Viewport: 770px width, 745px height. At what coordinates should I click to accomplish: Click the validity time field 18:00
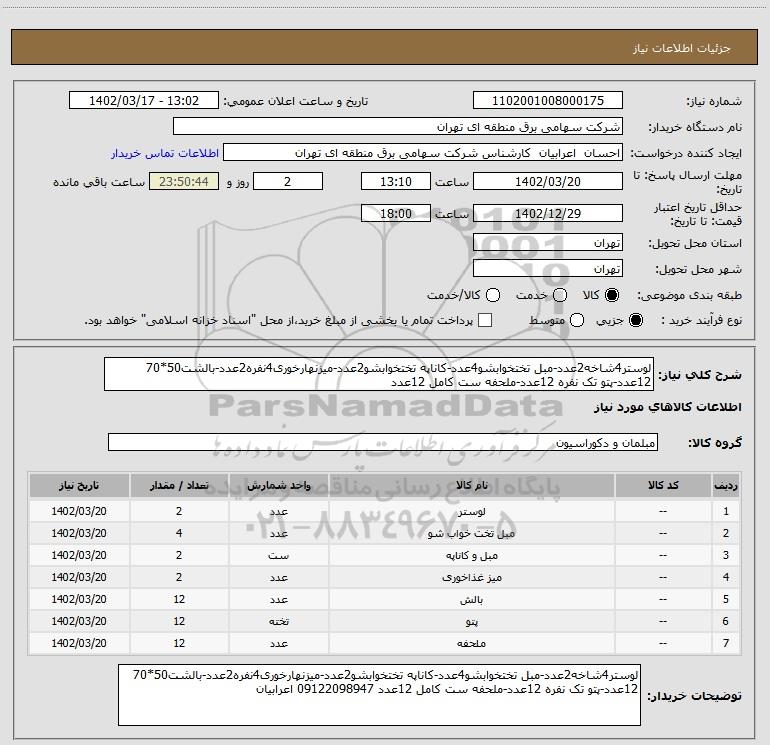396,214
